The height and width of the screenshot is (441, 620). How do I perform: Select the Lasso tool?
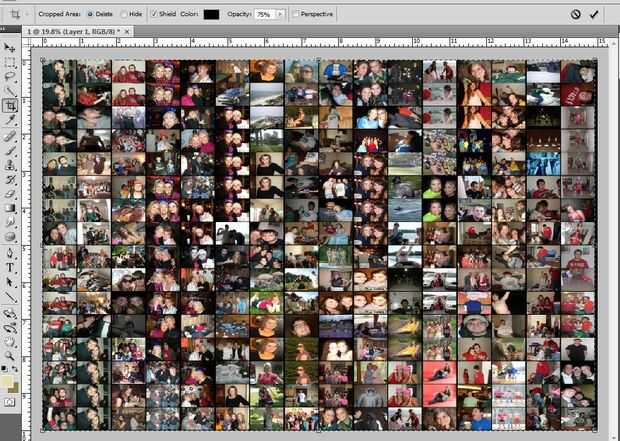pos(9,76)
